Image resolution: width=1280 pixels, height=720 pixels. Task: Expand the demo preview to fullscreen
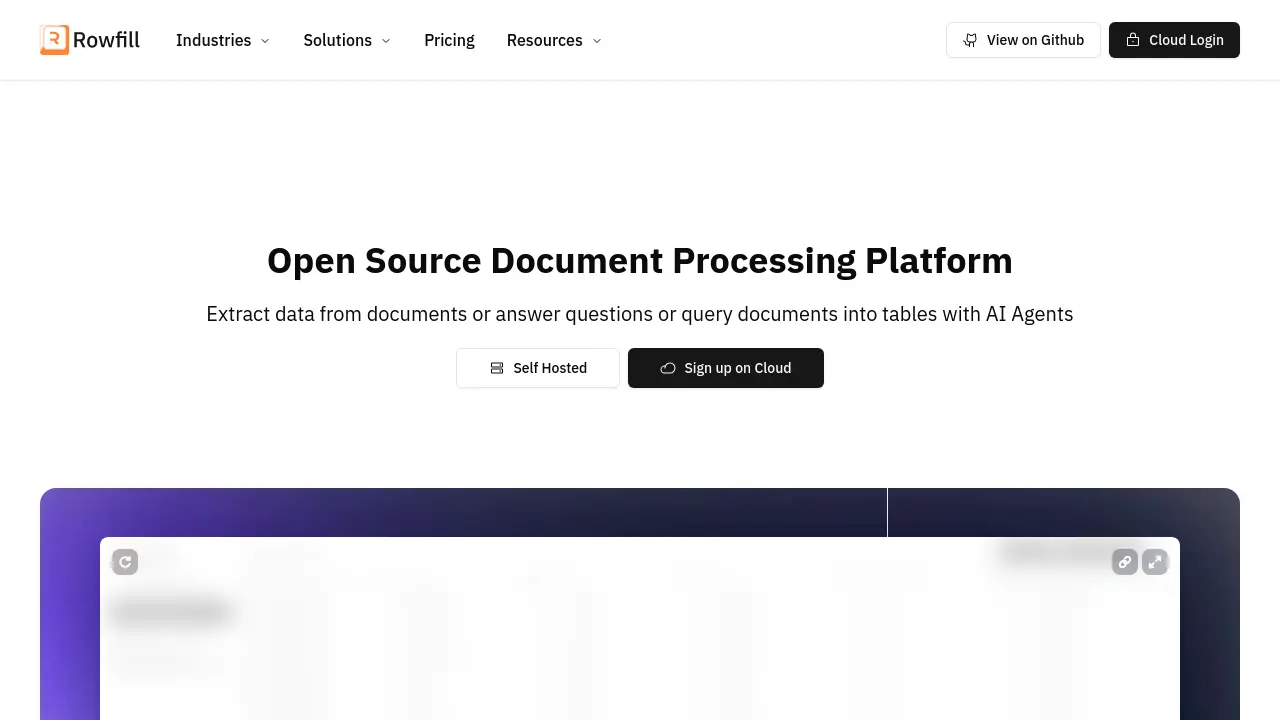[x=1155, y=562]
